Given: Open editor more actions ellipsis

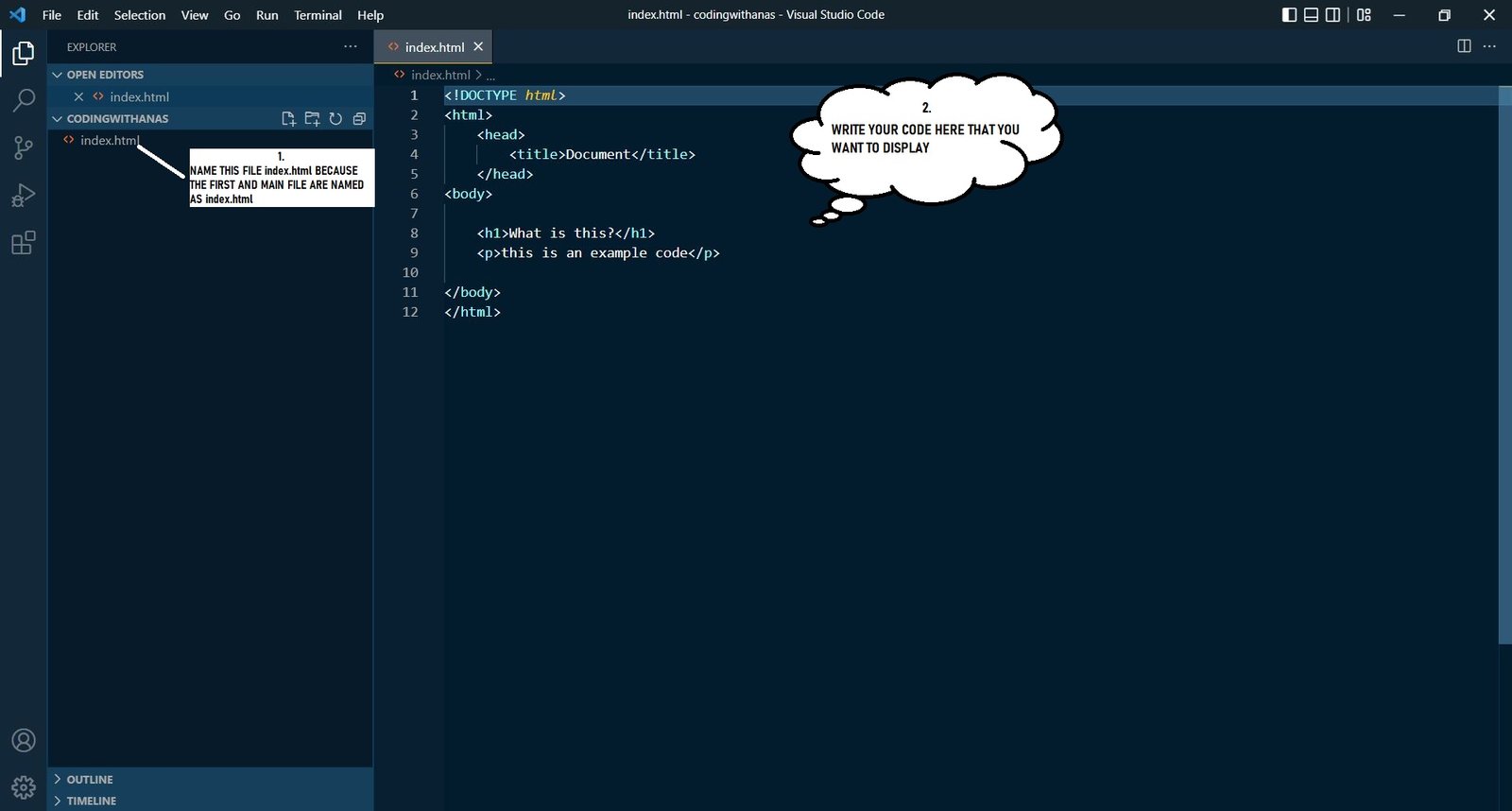Looking at the screenshot, I should pos(1489,46).
